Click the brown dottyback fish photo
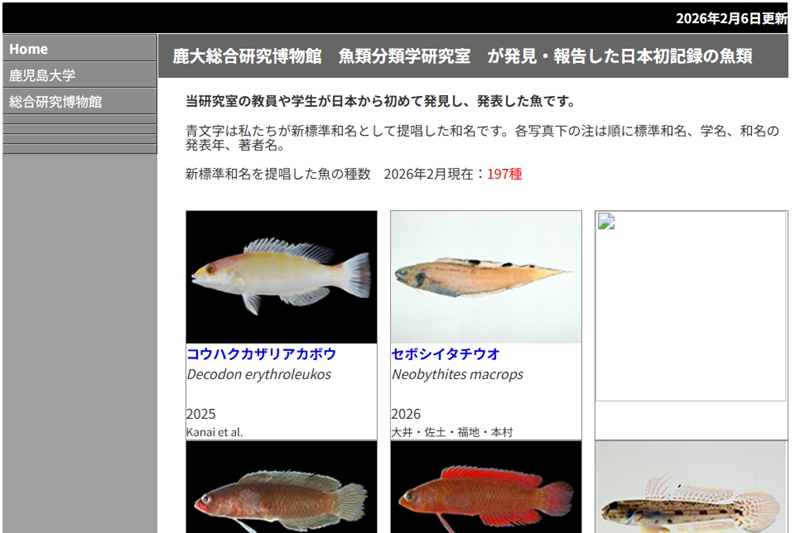Viewport: 800px width, 533px height. point(282,487)
